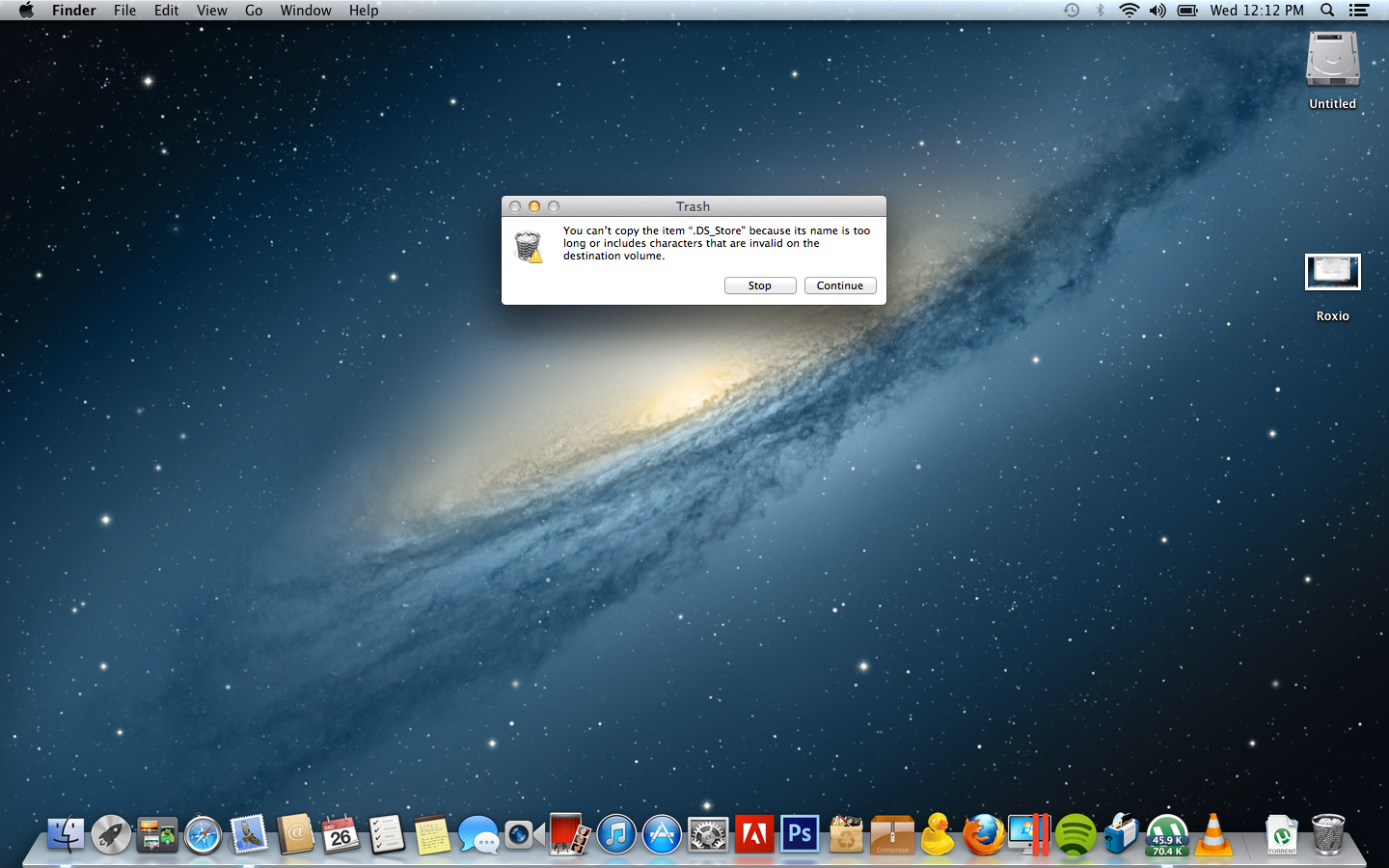Open the View menu
Screen dimensions: 1389x868
pyautogui.click(x=212, y=11)
